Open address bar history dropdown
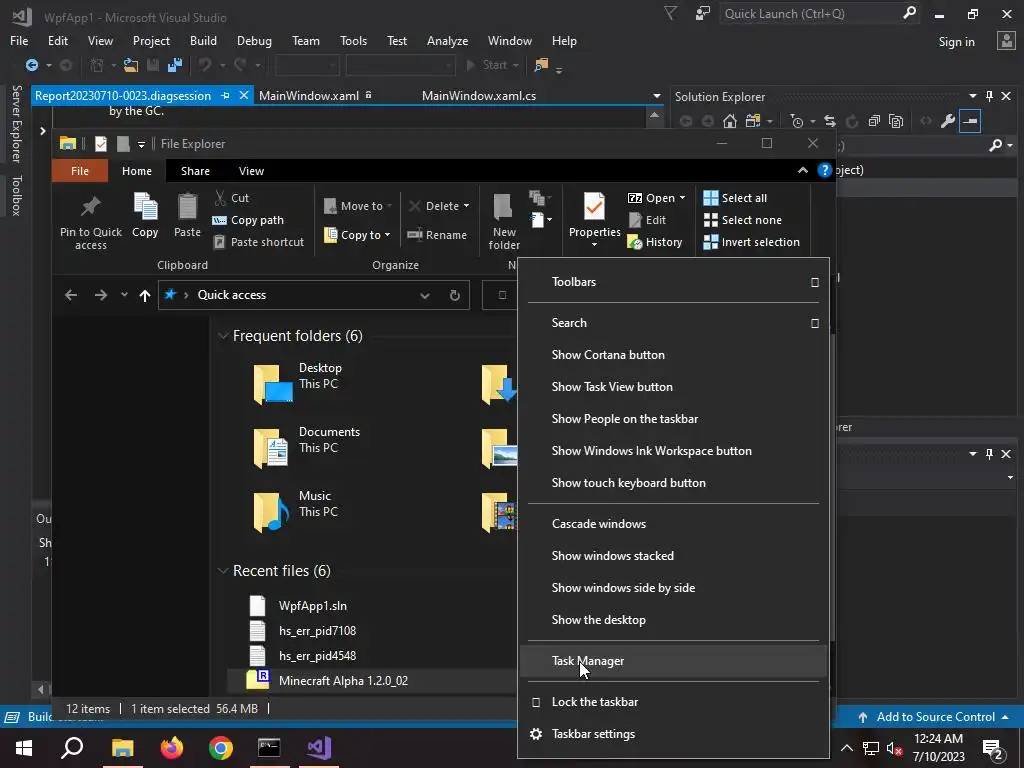The width and height of the screenshot is (1024, 768). click(425, 295)
